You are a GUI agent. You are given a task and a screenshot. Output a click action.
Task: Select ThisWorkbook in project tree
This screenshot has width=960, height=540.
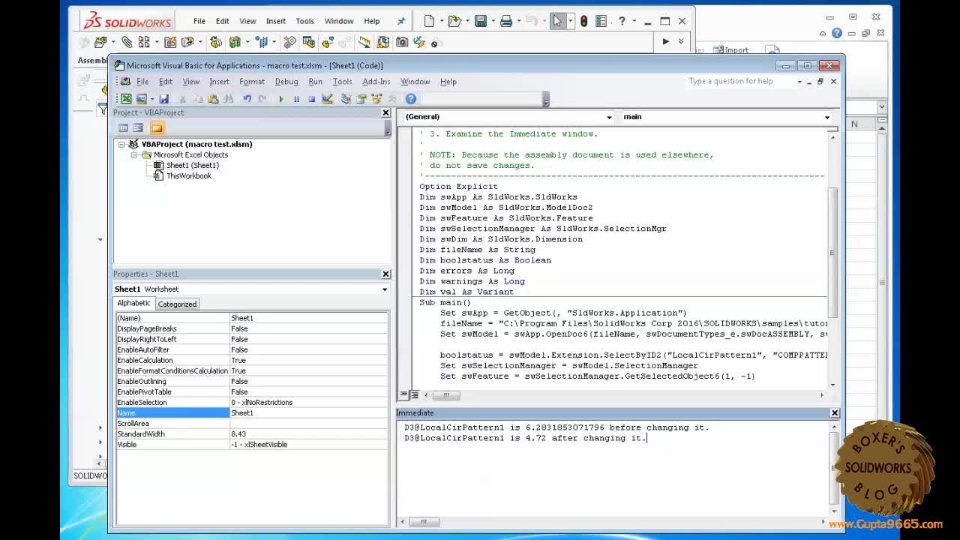189,176
